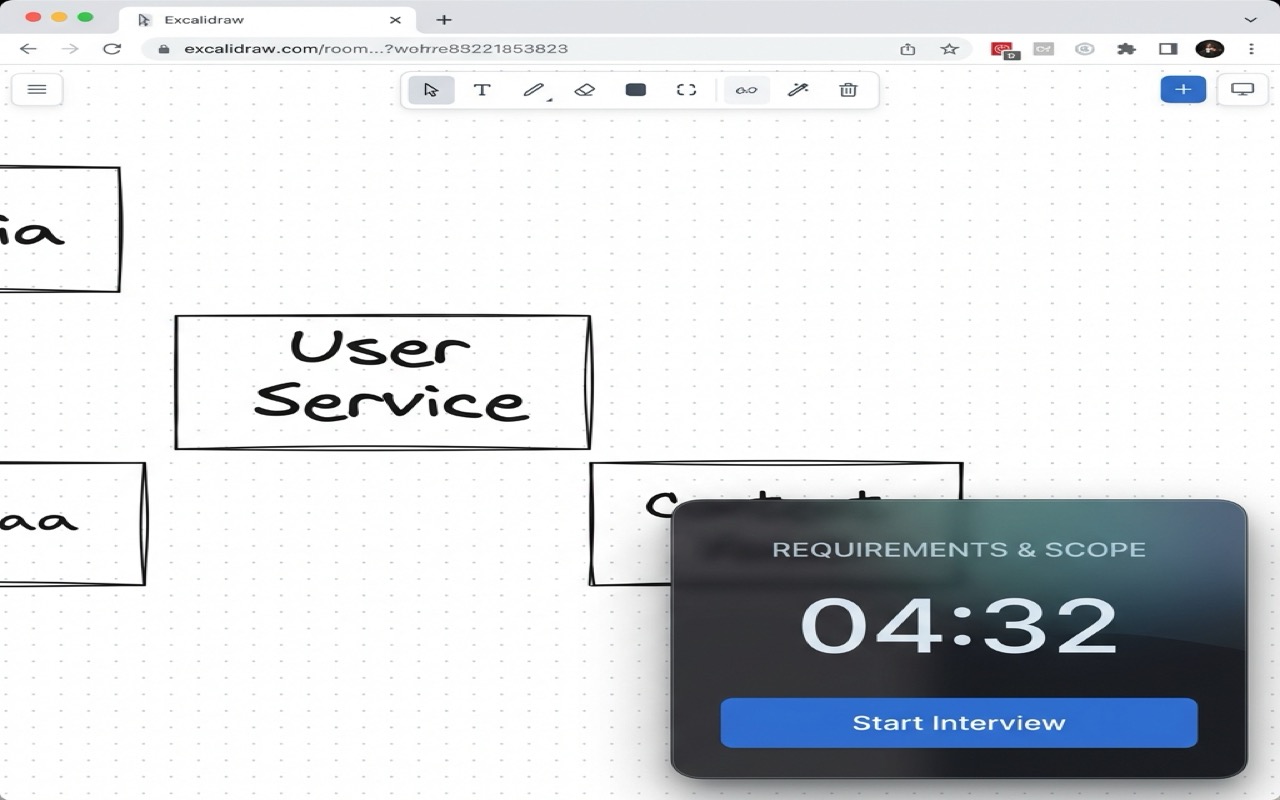
Task: Activate the laser pointer tool
Action: coord(745,89)
